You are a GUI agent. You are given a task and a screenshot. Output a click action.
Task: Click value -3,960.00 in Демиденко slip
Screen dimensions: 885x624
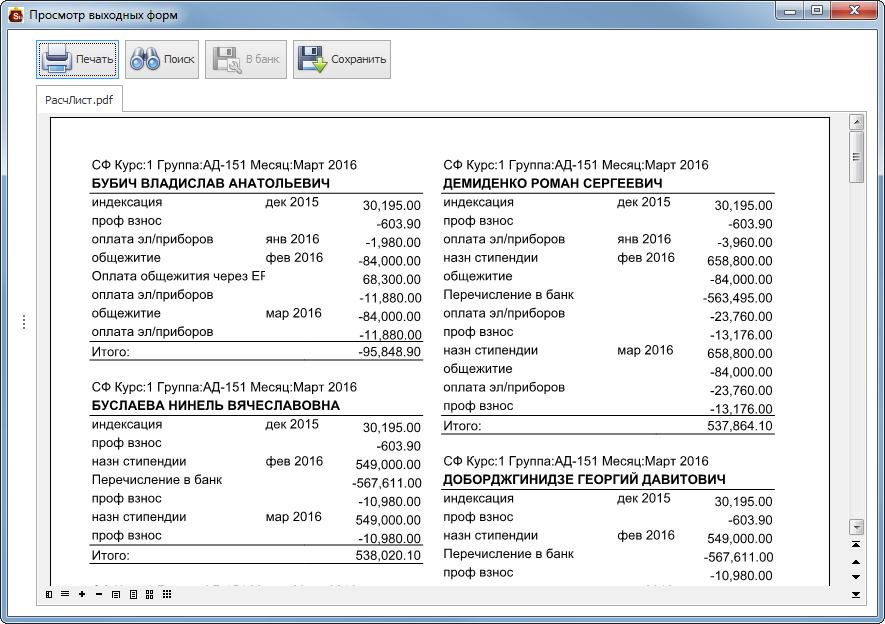(x=745, y=243)
